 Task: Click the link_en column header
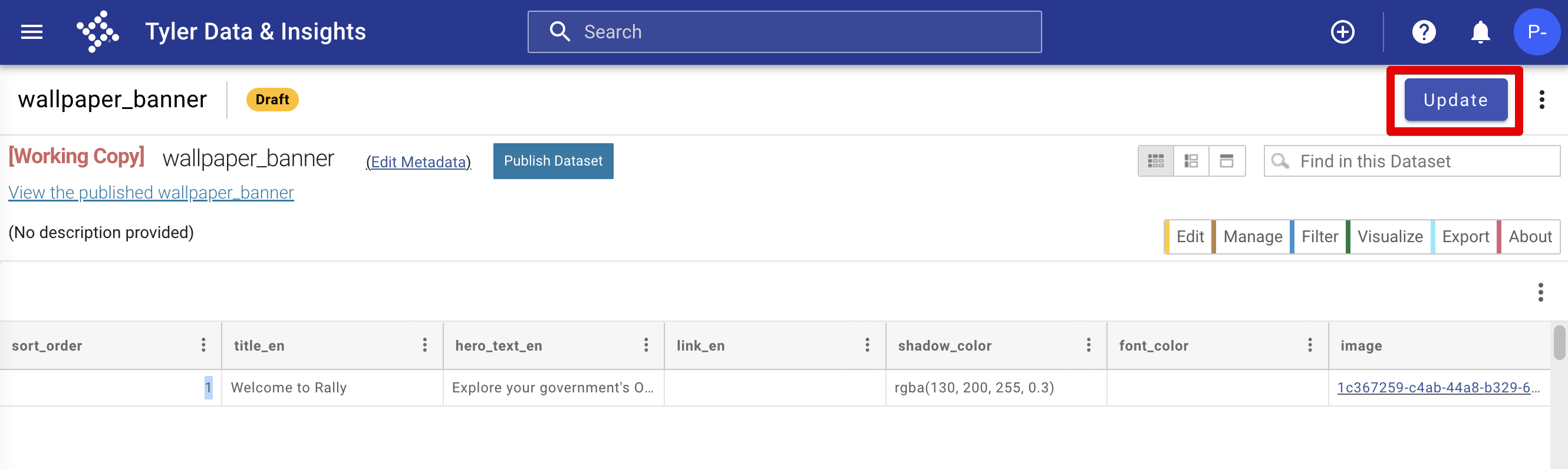774,345
